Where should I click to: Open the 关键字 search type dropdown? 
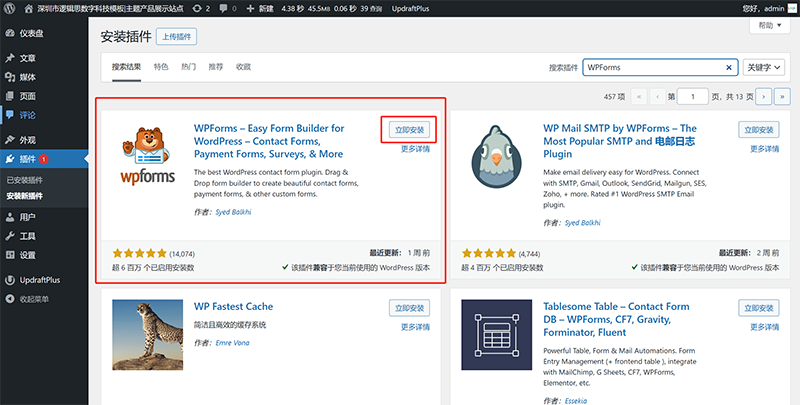[764, 67]
